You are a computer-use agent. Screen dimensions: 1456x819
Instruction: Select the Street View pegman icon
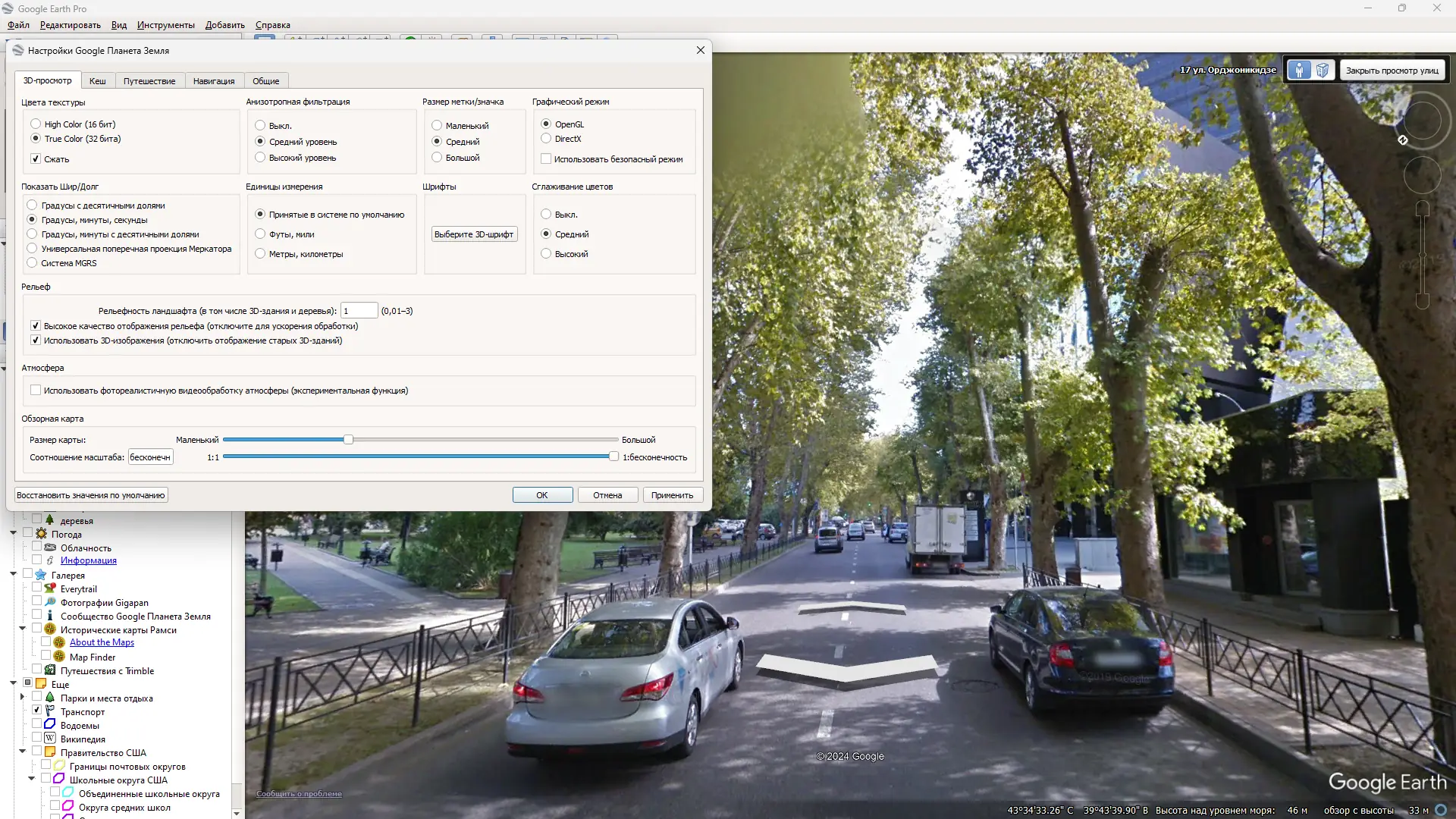[1299, 71]
